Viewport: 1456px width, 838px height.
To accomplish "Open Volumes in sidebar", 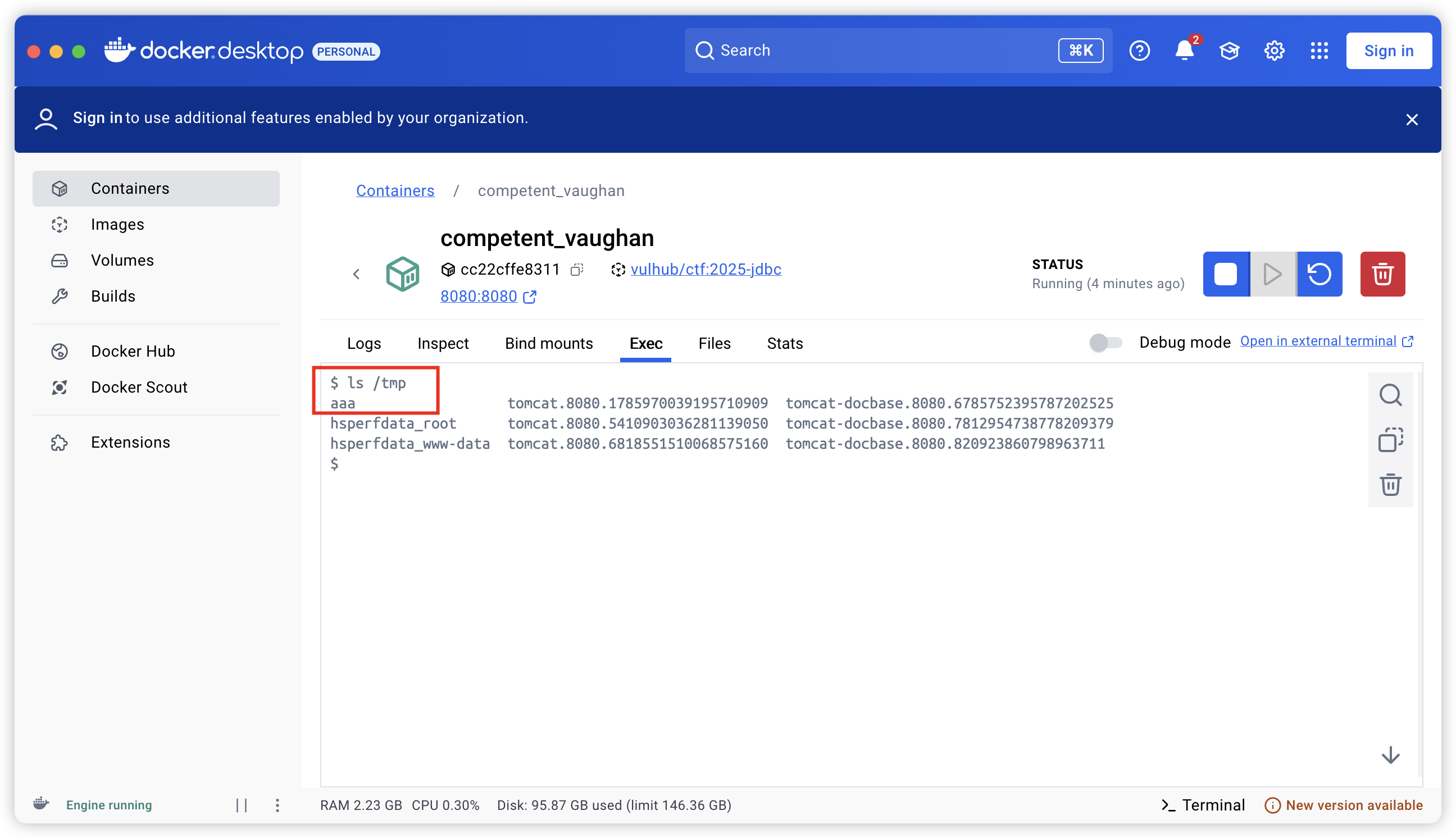I will pos(156,260).
